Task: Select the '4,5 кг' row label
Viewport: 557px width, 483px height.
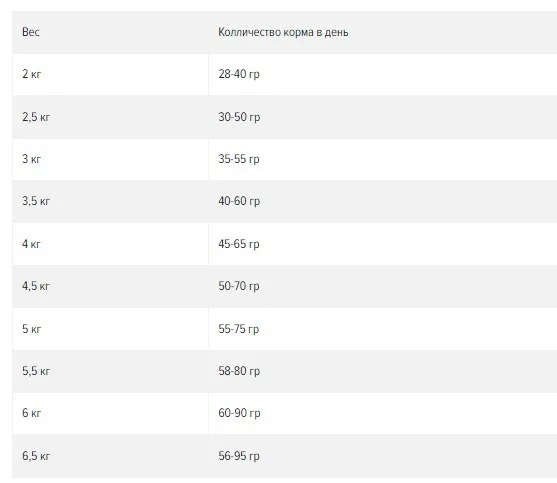Action: point(36,286)
